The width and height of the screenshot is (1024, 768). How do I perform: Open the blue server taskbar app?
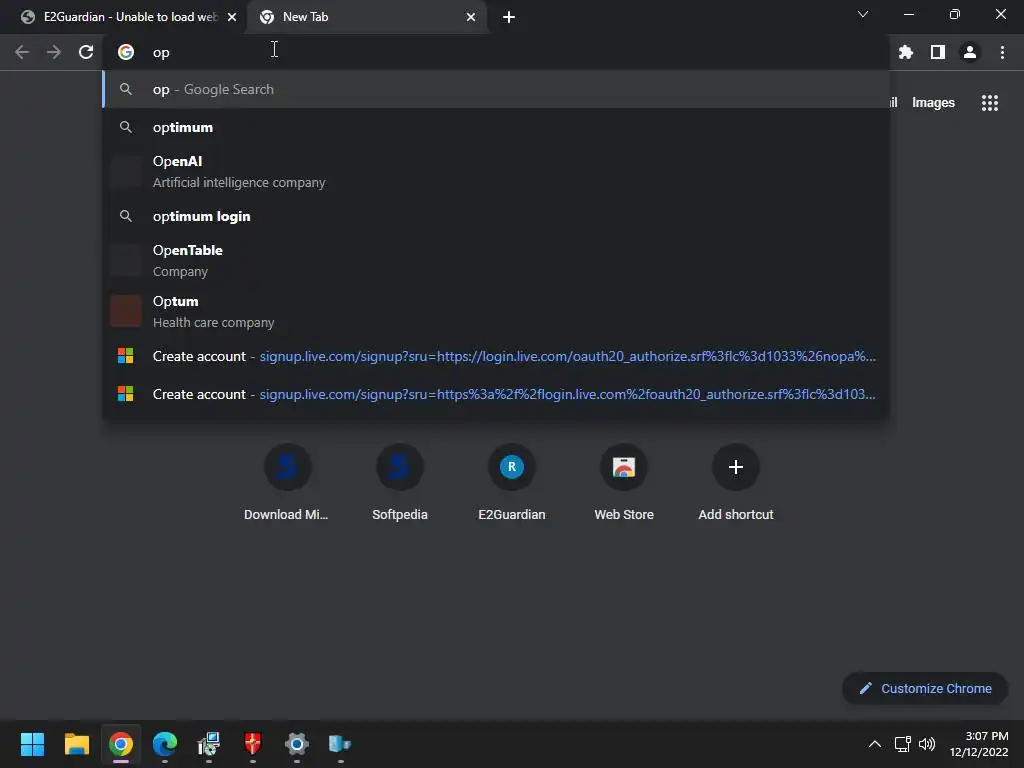click(x=340, y=744)
